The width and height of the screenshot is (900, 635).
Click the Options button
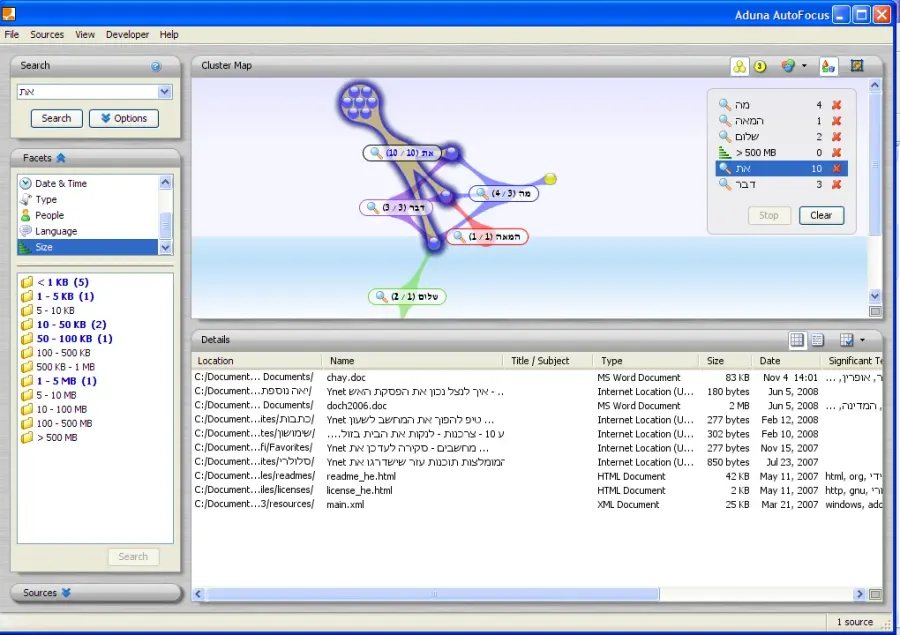(124, 118)
